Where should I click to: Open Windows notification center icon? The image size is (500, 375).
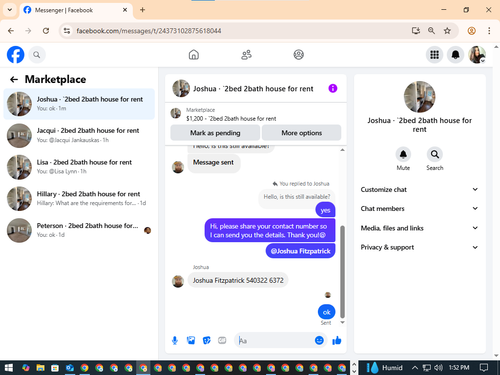click(484, 367)
